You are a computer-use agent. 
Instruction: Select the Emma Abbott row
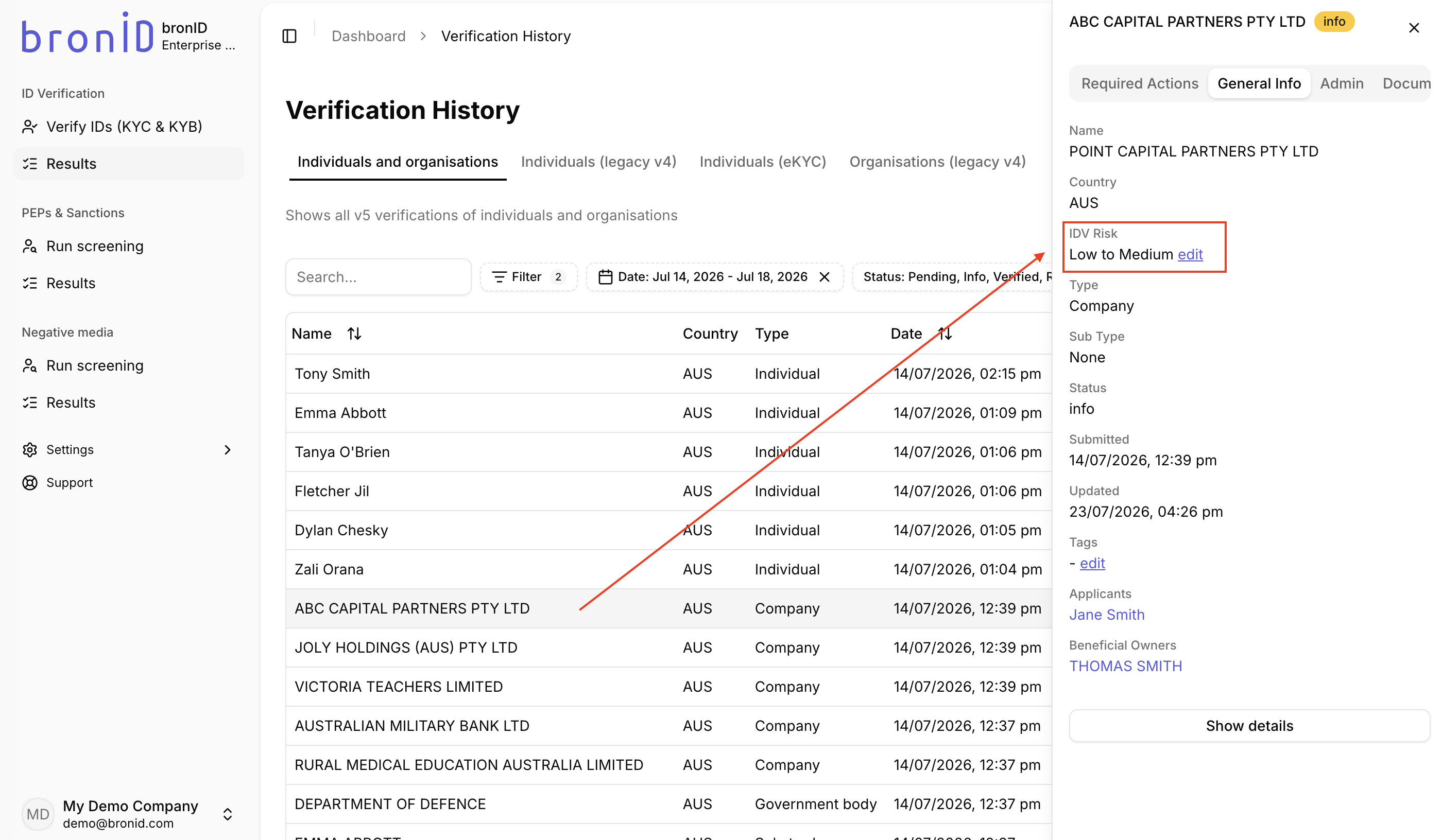(668, 413)
